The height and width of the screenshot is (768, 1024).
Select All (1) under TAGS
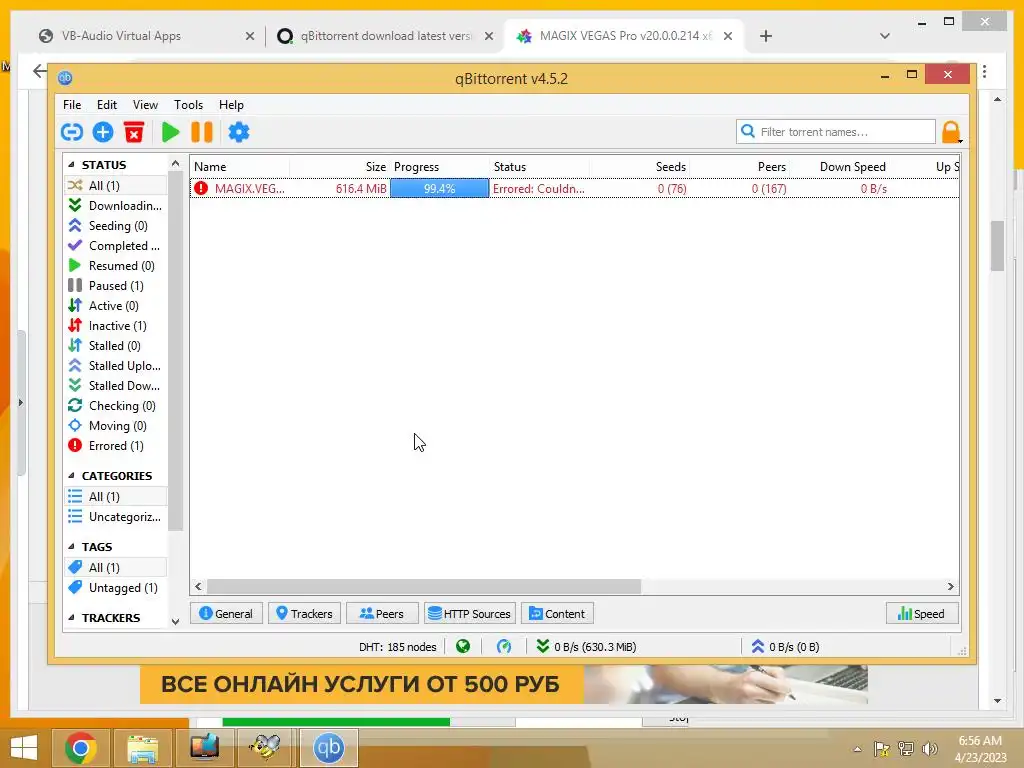point(116,568)
